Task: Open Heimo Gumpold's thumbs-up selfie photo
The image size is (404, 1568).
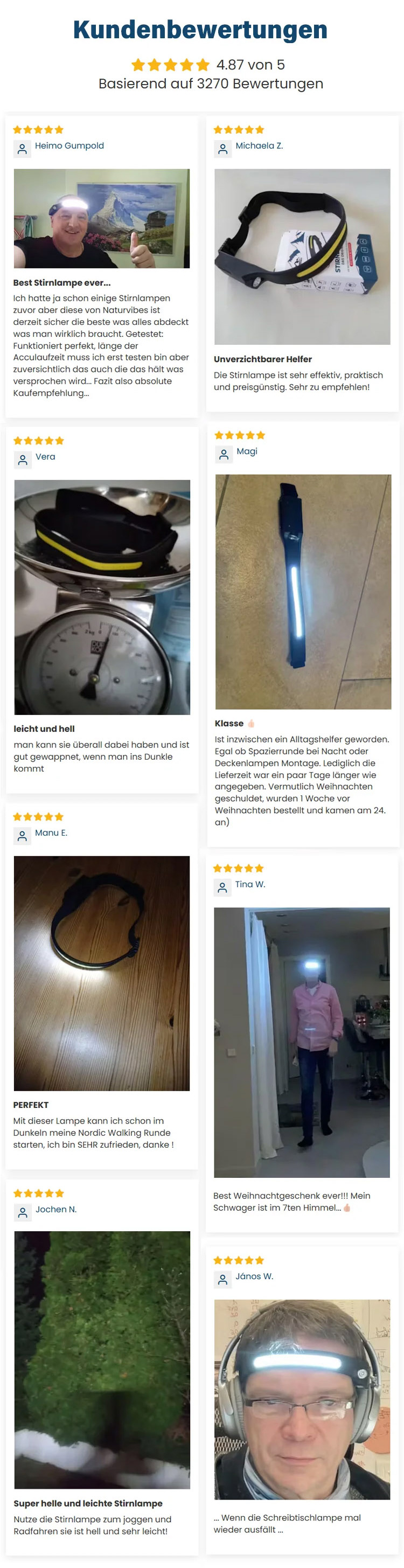Action: [102, 219]
